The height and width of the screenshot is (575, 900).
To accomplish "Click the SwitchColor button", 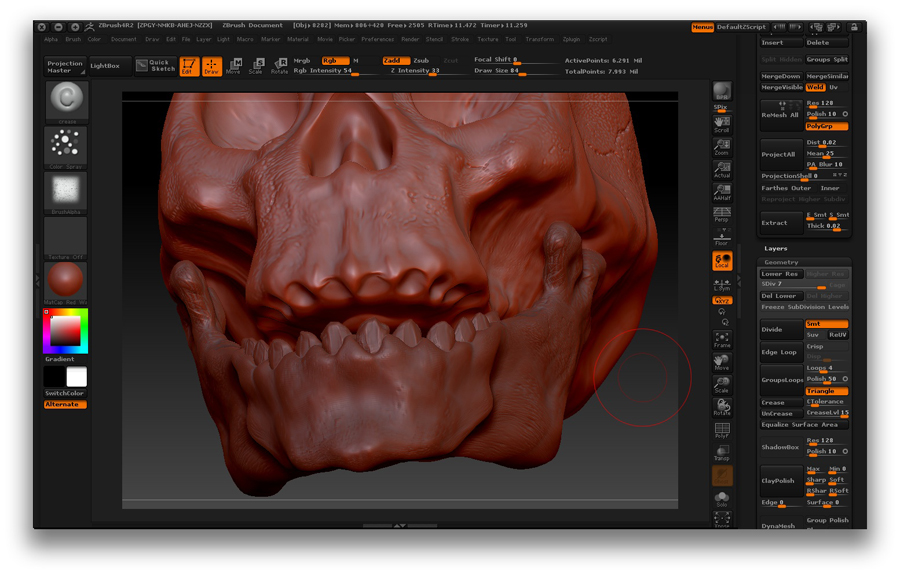I will click(65, 394).
